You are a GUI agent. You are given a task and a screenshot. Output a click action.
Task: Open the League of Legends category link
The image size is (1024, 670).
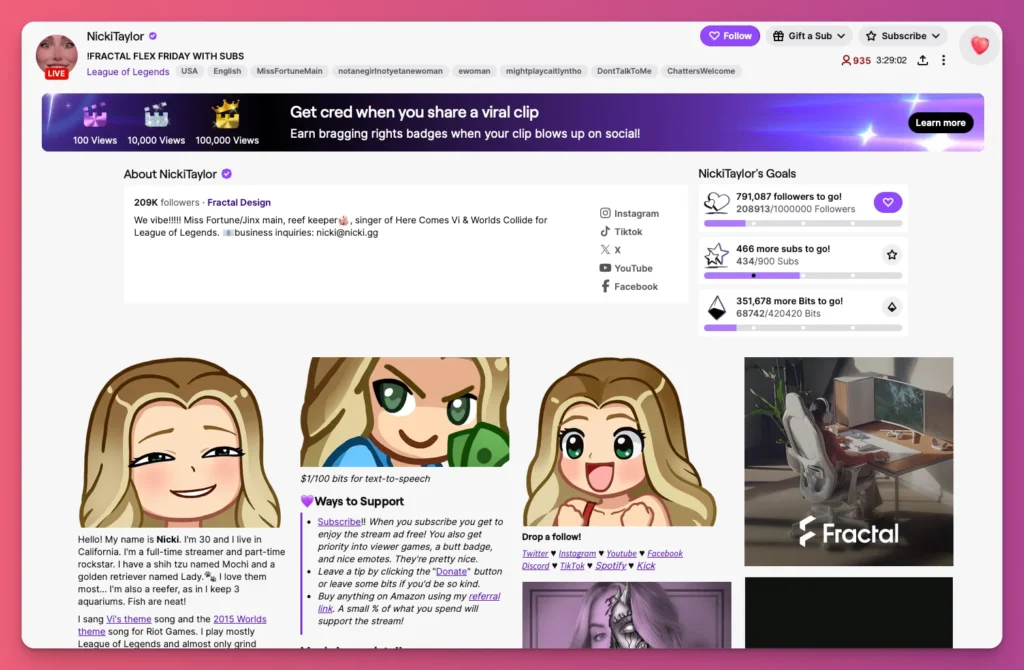point(128,72)
